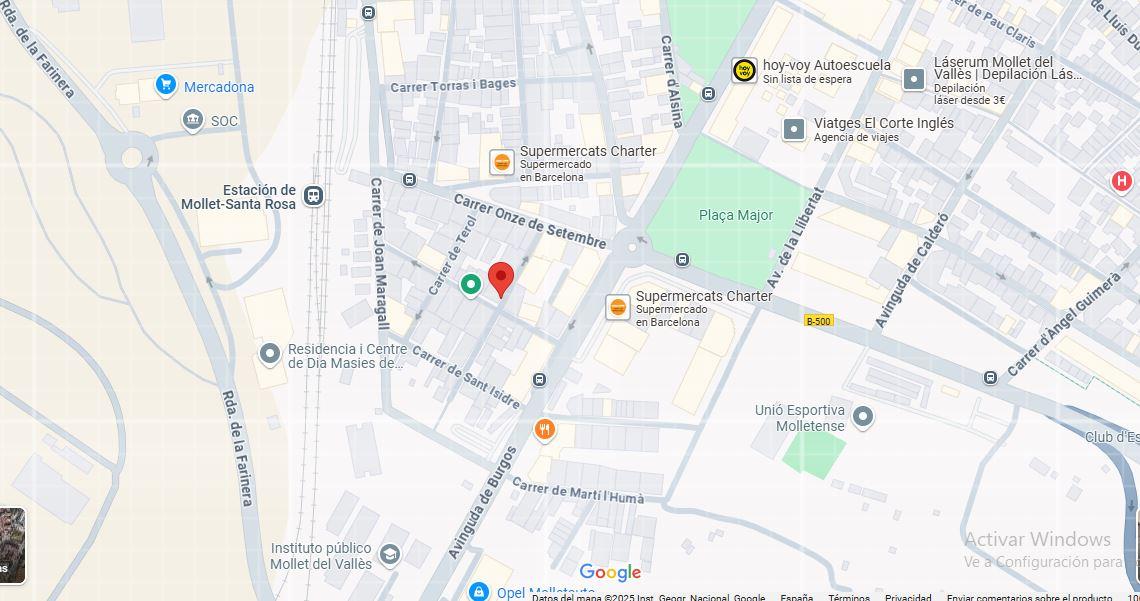Open the Residencia i Centre de Dia marker
Viewport: 1140px width, 601px height.
coord(270,354)
